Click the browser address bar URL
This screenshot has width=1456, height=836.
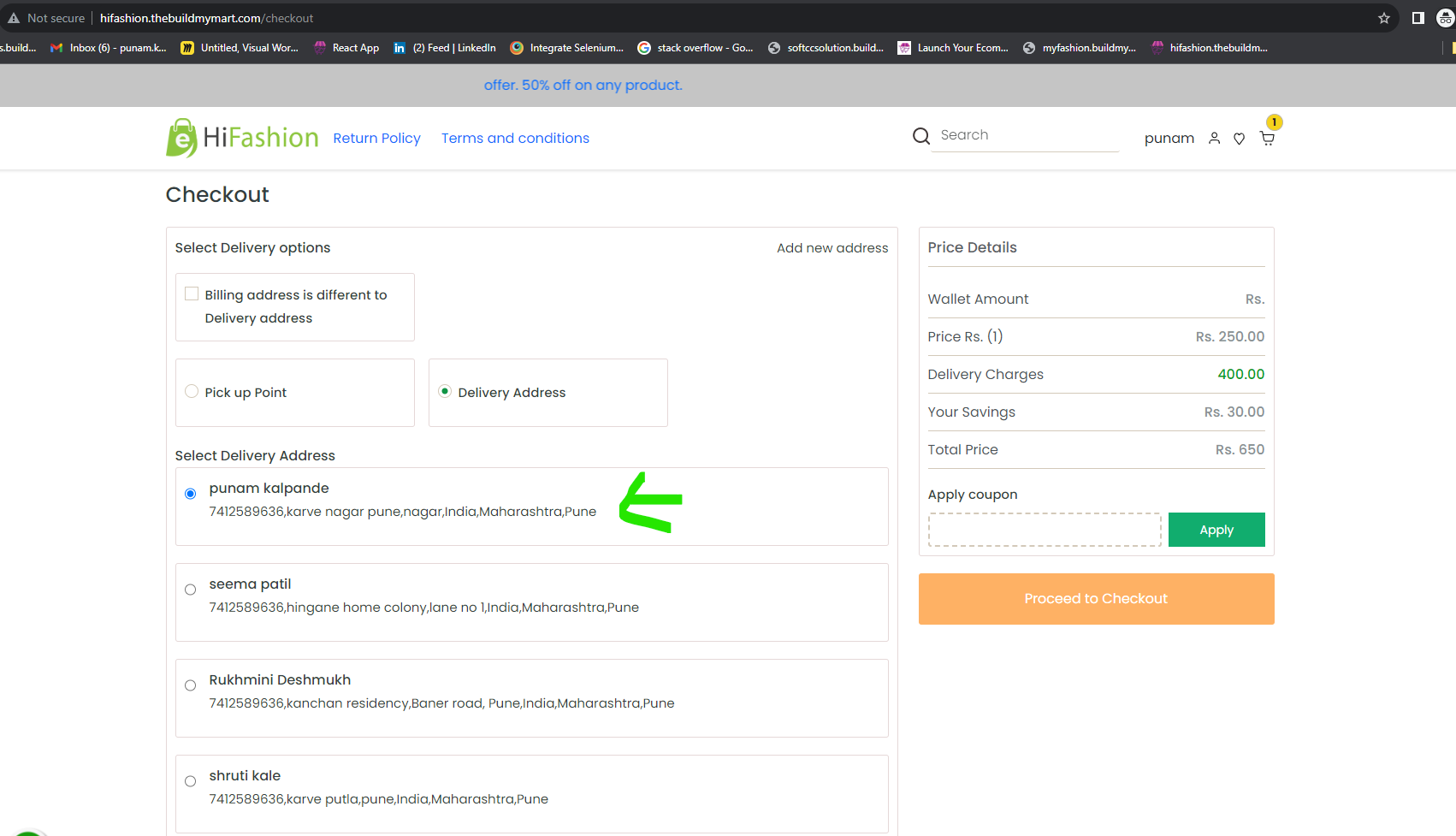[206, 18]
